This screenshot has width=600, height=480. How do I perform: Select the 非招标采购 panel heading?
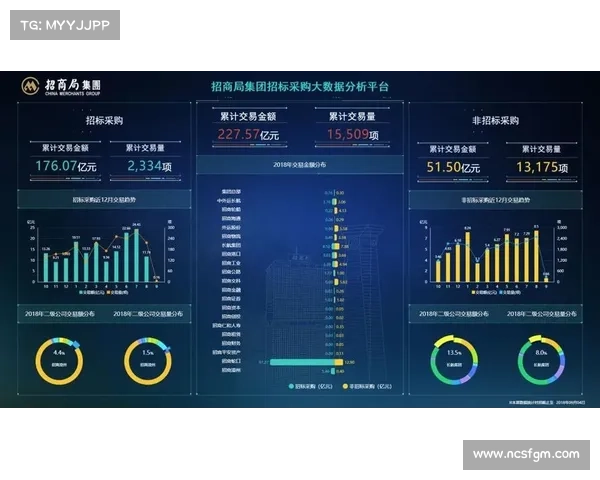pos(496,121)
